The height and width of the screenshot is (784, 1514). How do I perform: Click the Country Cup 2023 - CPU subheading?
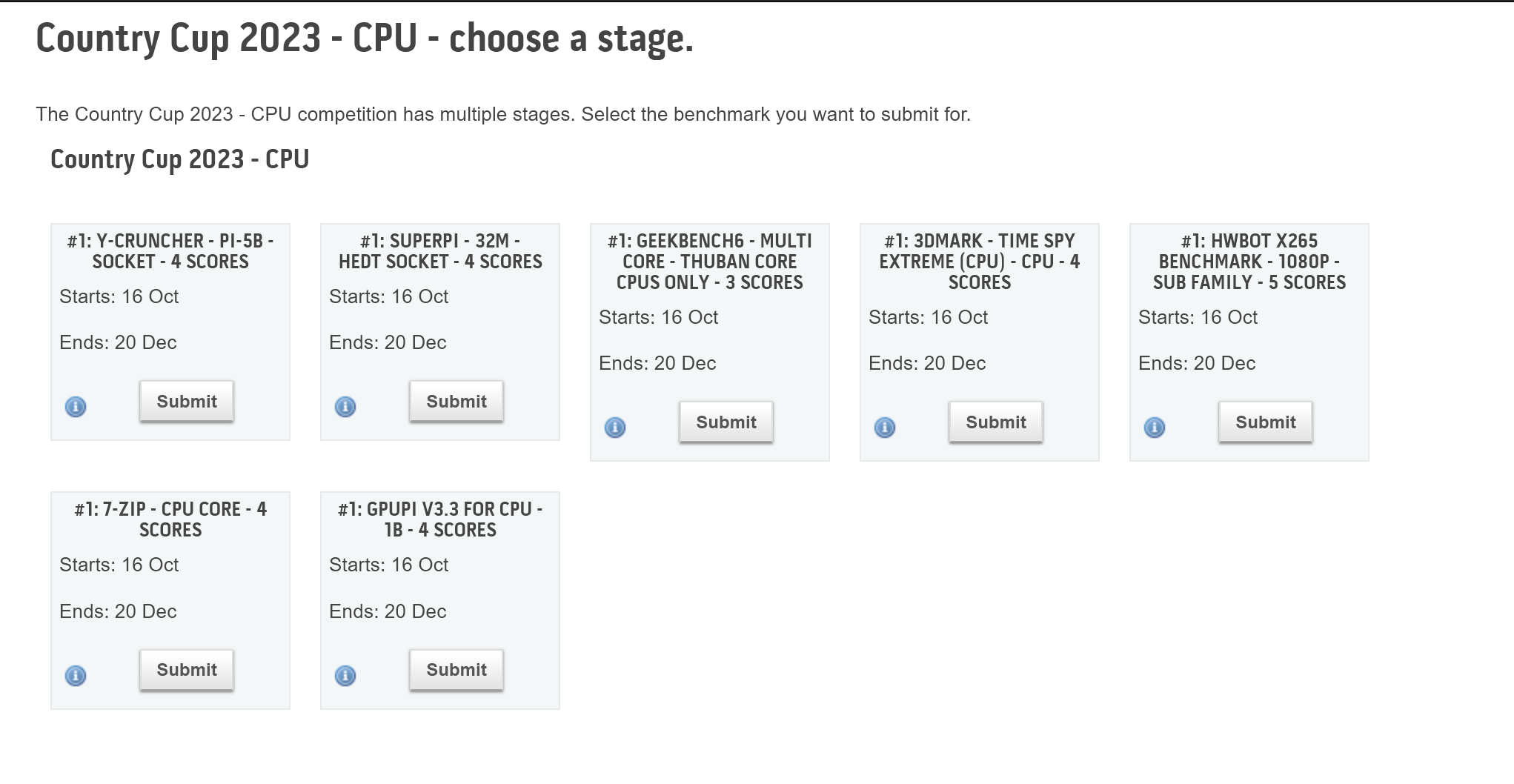(x=179, y=159)
